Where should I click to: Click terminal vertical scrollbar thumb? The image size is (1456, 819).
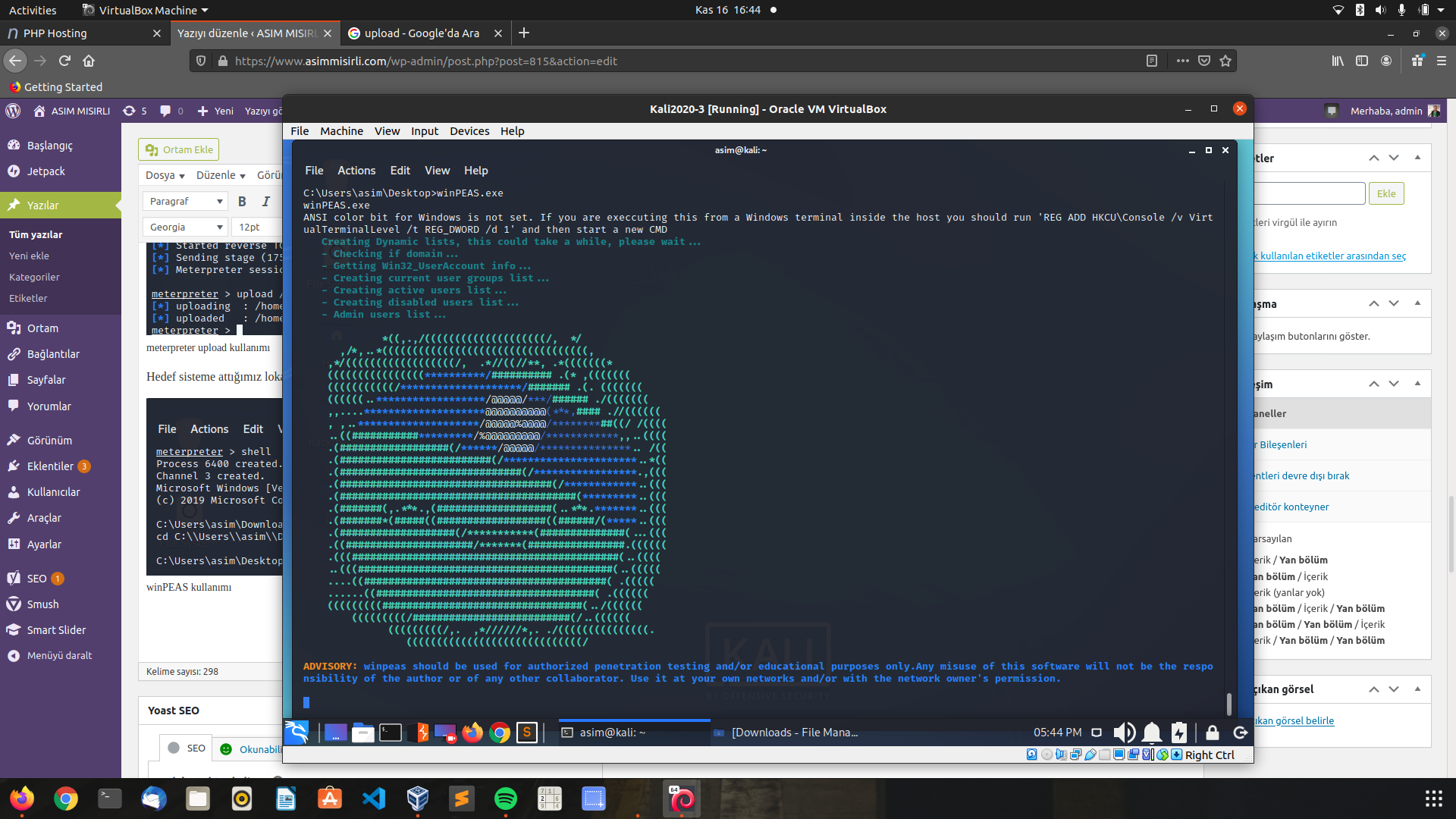(1228, 703)
